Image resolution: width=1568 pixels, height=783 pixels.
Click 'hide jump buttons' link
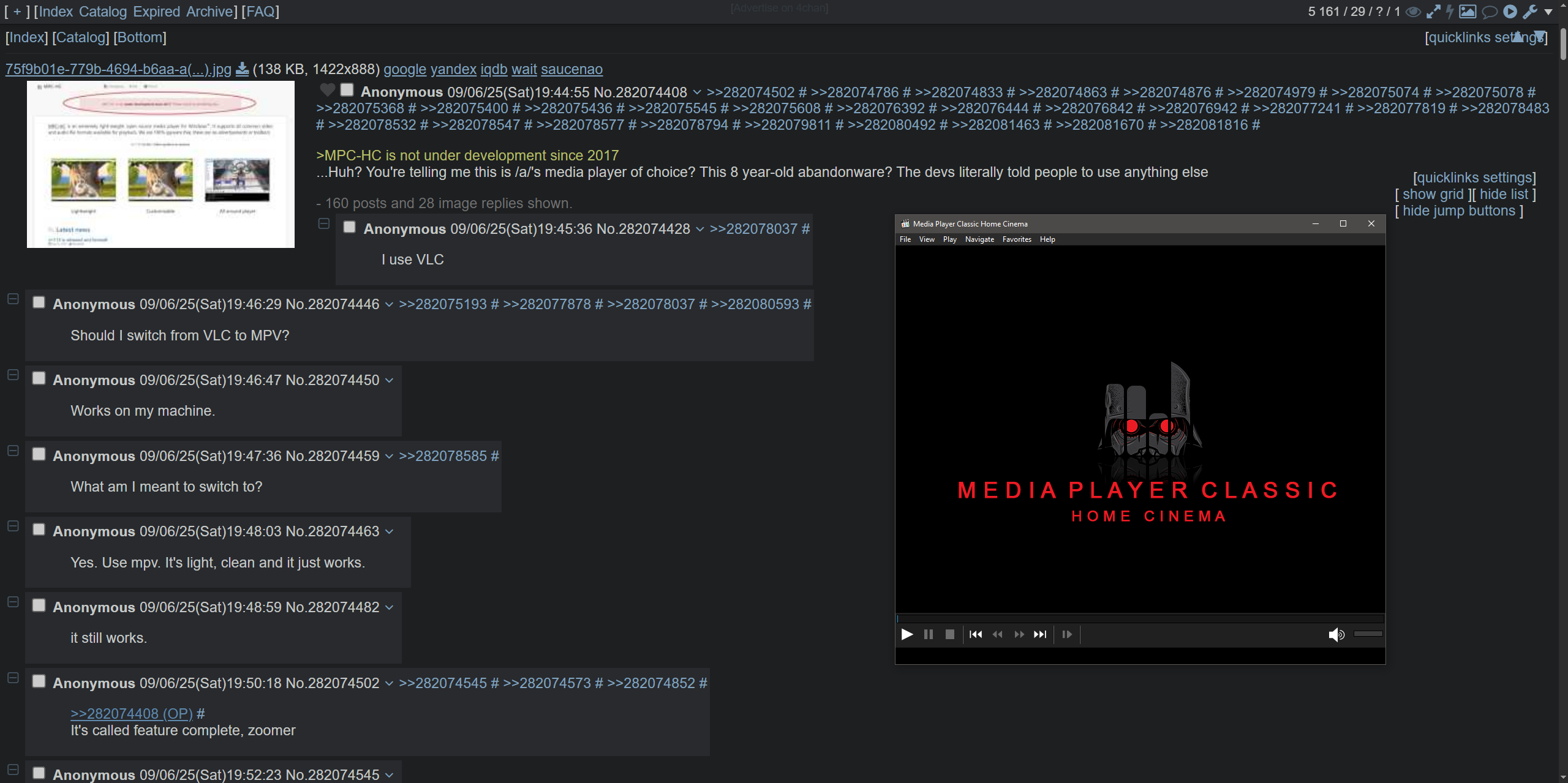[1458, 211]
